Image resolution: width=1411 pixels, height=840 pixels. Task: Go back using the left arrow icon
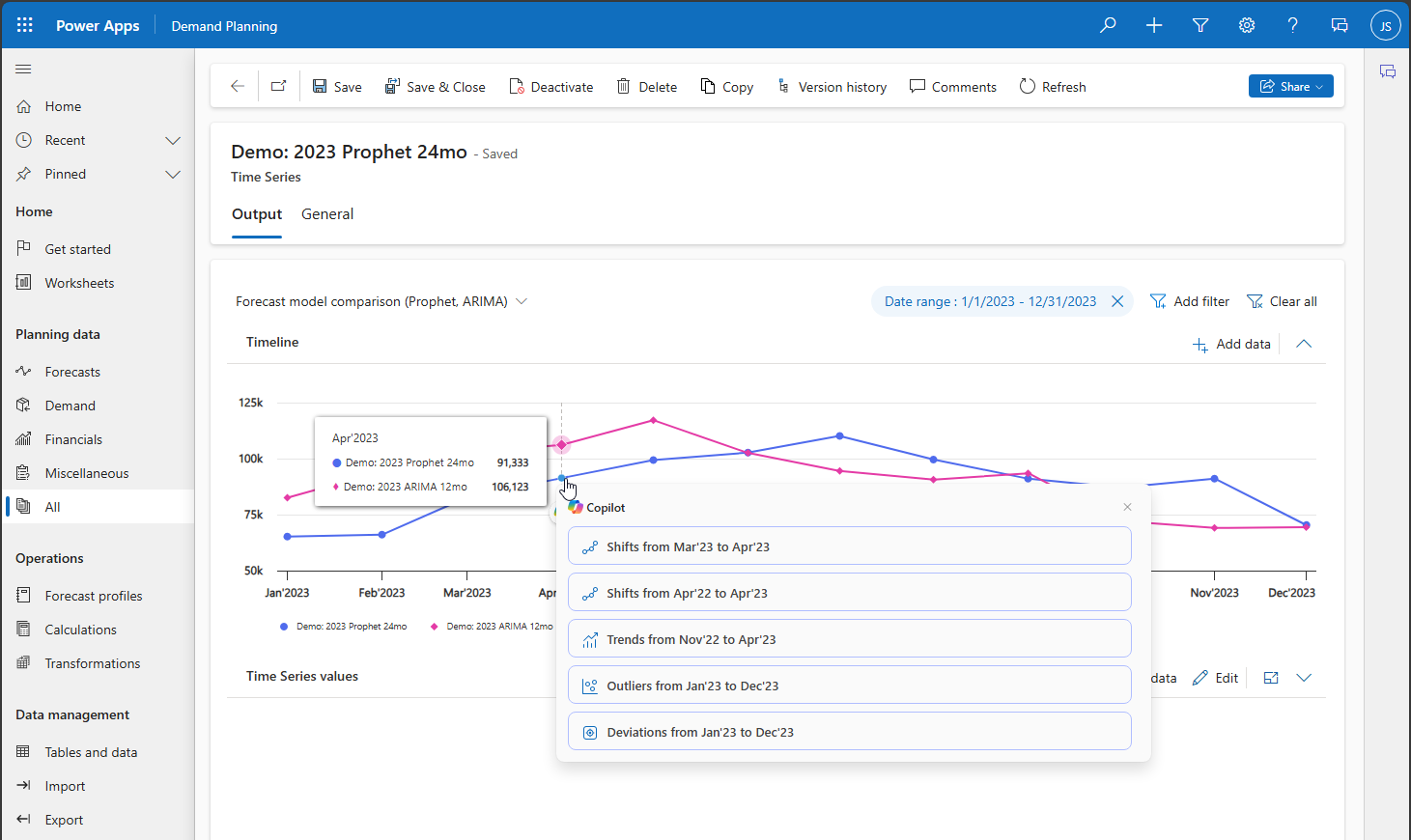pyautogui.click(x=238, y=86)
